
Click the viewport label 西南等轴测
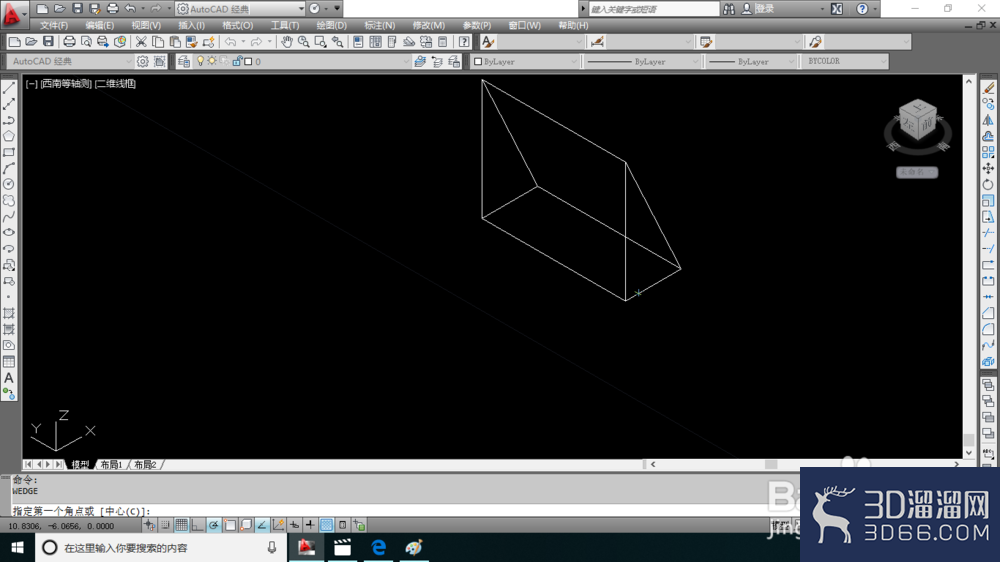(66, 84)
